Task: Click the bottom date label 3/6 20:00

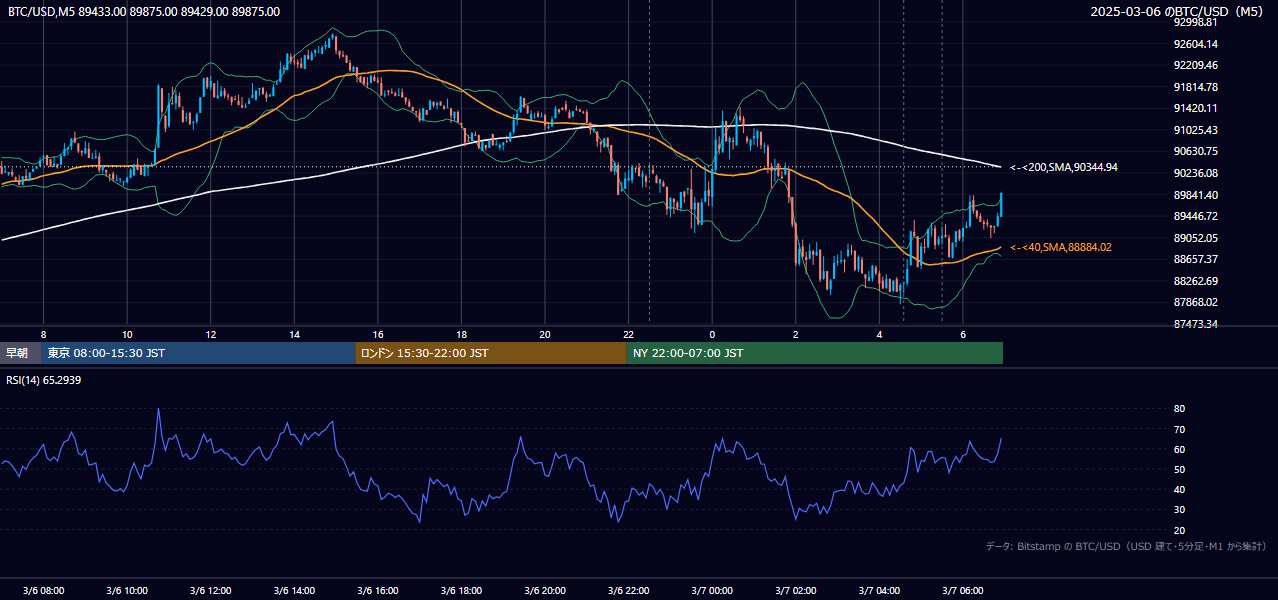Action: pyautogui.click(x=545, y=591)
